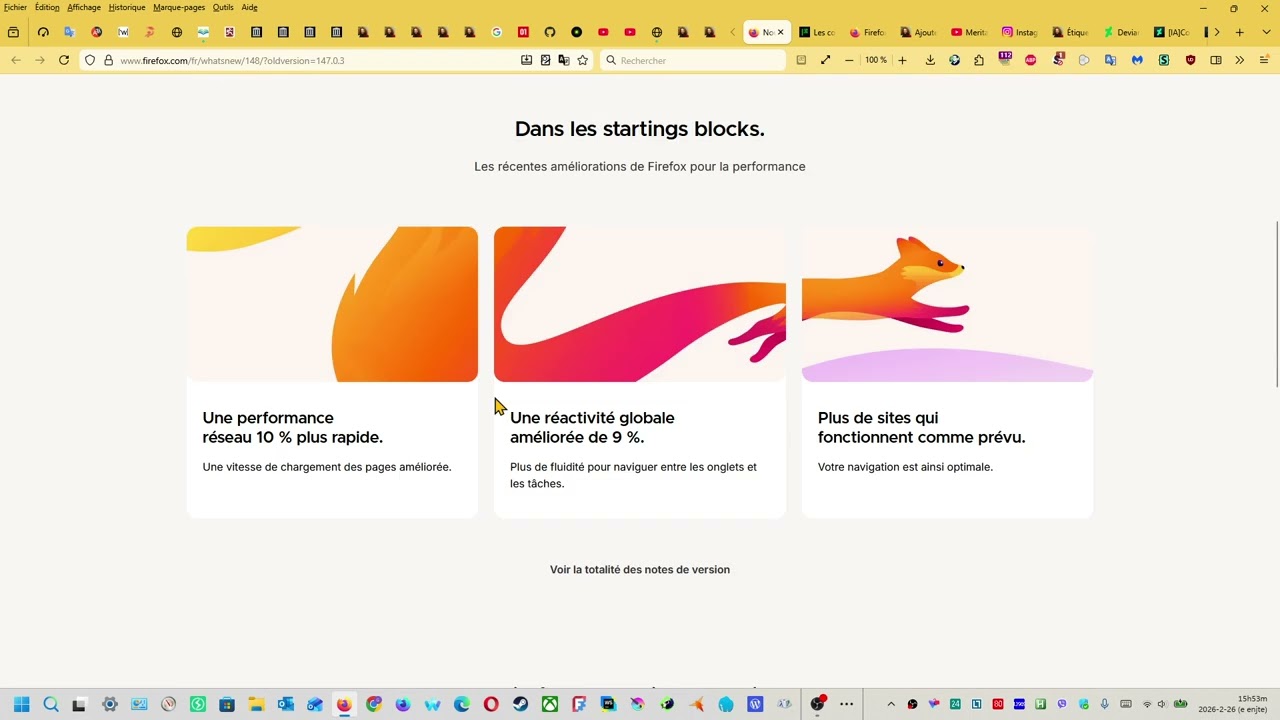
Task: Click the heading Plus de sites qui fonctionnent comme prévu.
Action: pyautogui.click(x=921, y=427)
